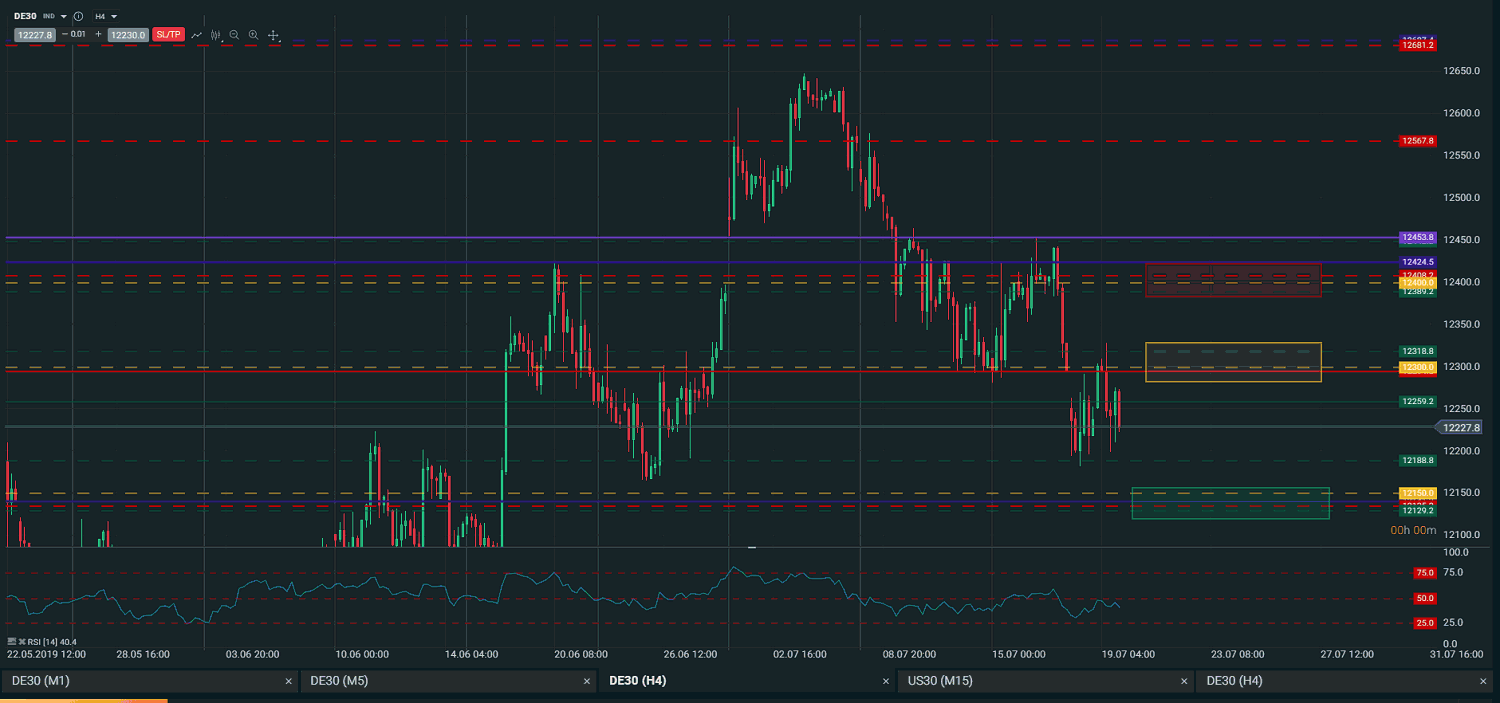
Task: Close the DE30 (M5) tab
Action: tap(587, 681)
